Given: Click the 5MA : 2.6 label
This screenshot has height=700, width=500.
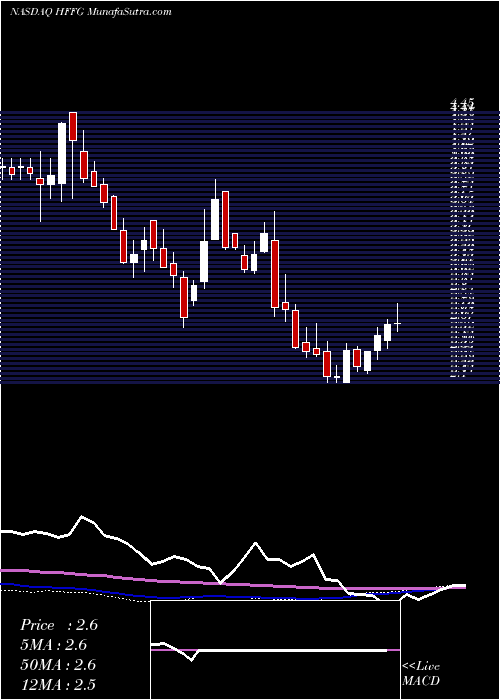Looking at the screenshot, I should tap(54, 645).
